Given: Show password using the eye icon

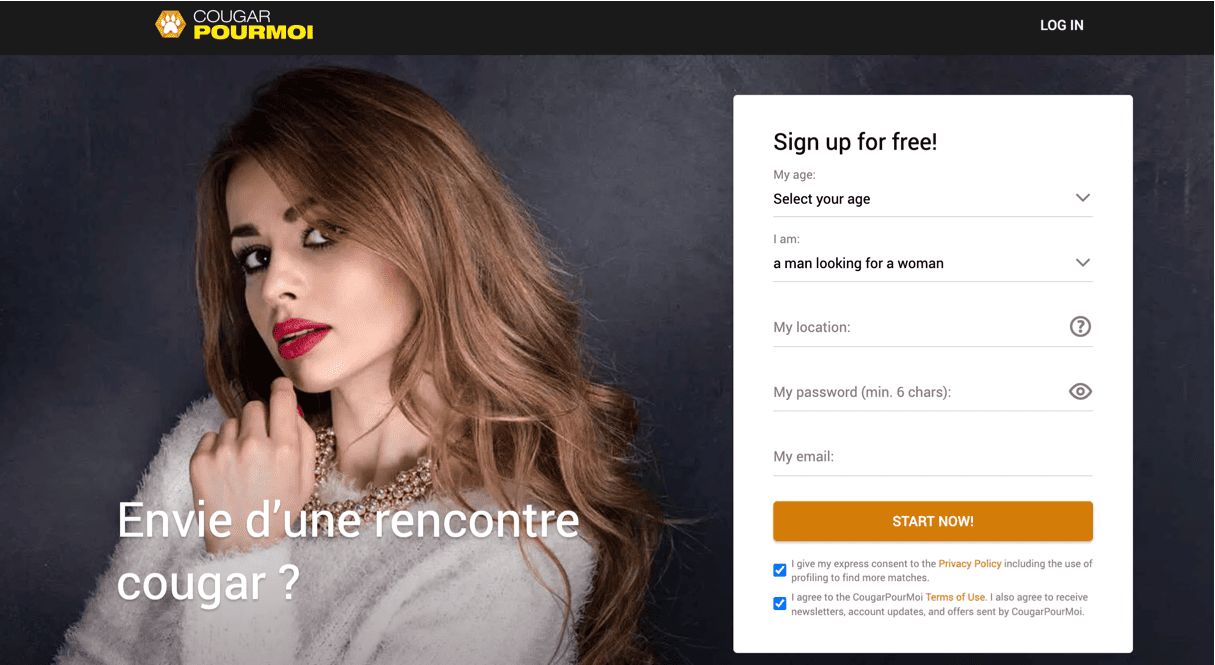Looking at the screenshot, I should point(1080,391).
